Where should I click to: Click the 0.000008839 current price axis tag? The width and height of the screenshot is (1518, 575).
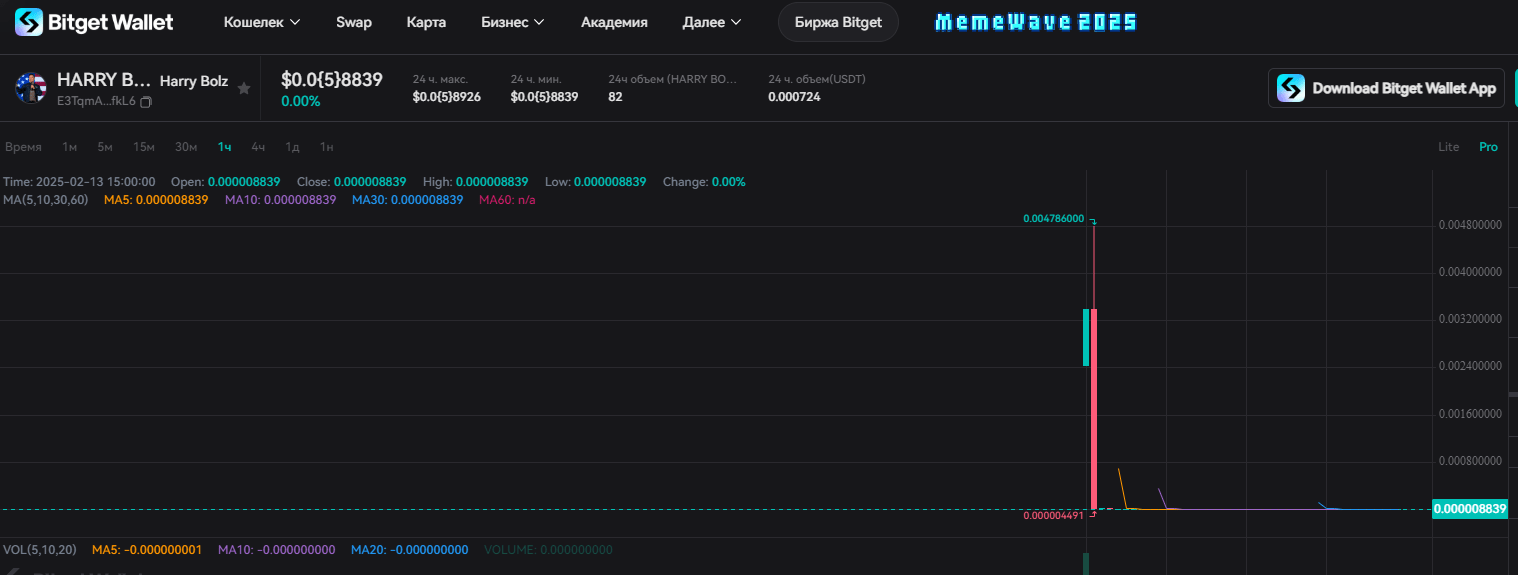[x=1470, y=509]
